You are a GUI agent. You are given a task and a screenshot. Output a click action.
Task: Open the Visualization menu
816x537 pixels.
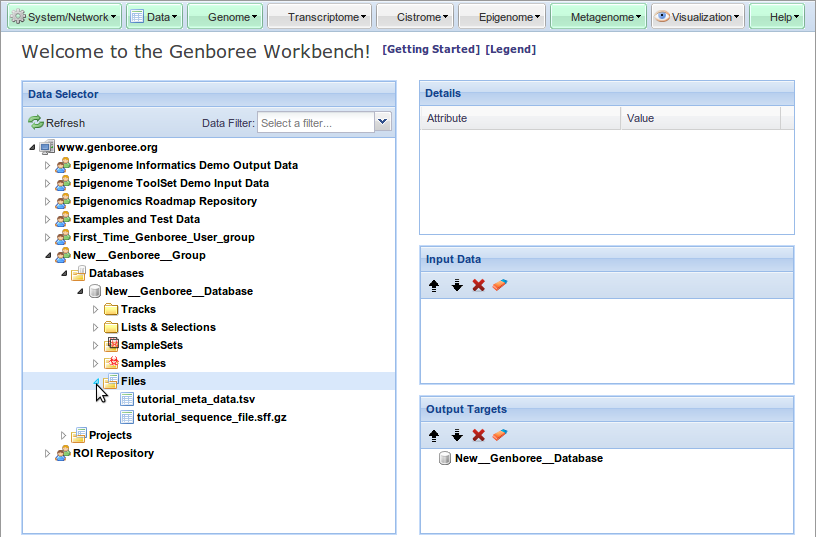(x=697, y=17)
